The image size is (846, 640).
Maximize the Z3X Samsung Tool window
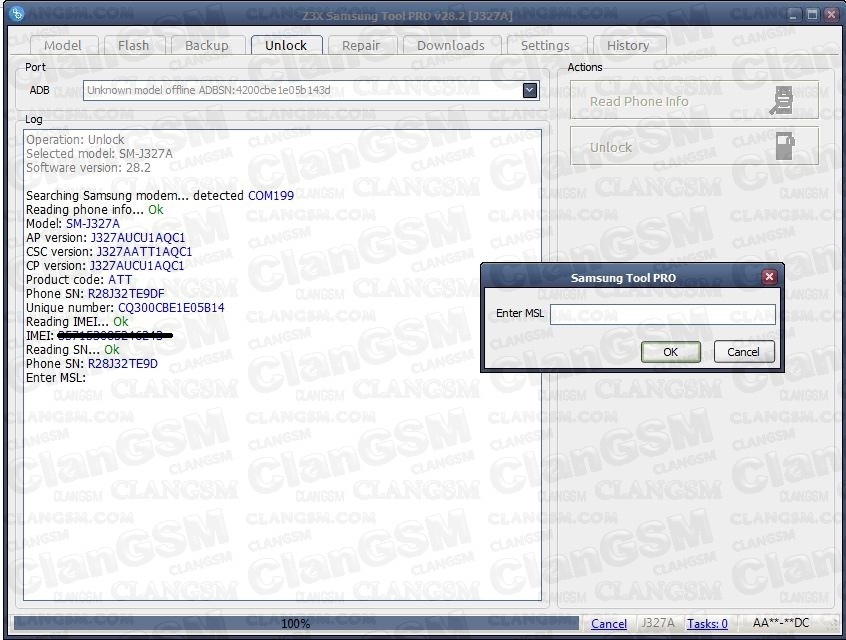[812, 15]
